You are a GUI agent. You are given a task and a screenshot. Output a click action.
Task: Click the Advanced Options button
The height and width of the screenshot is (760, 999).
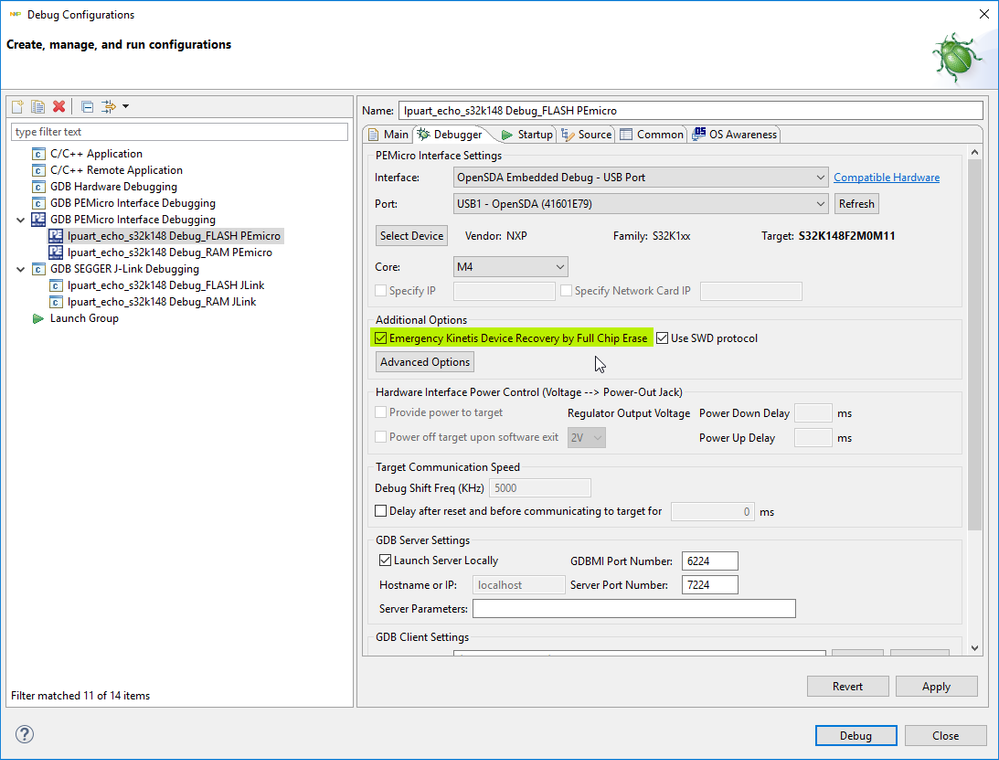click(425, 362)
